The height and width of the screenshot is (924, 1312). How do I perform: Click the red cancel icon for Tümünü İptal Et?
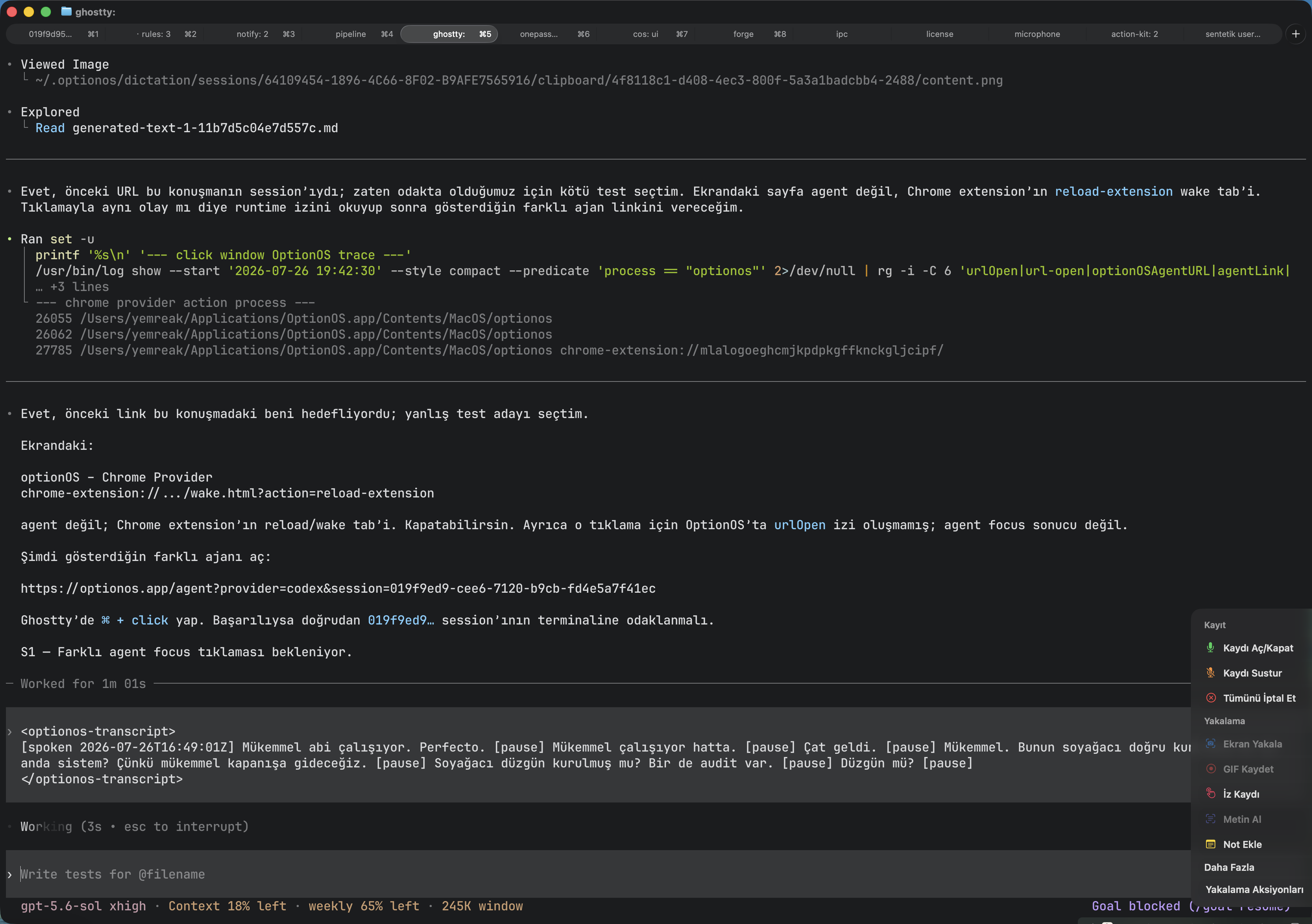coord(1210,698)
